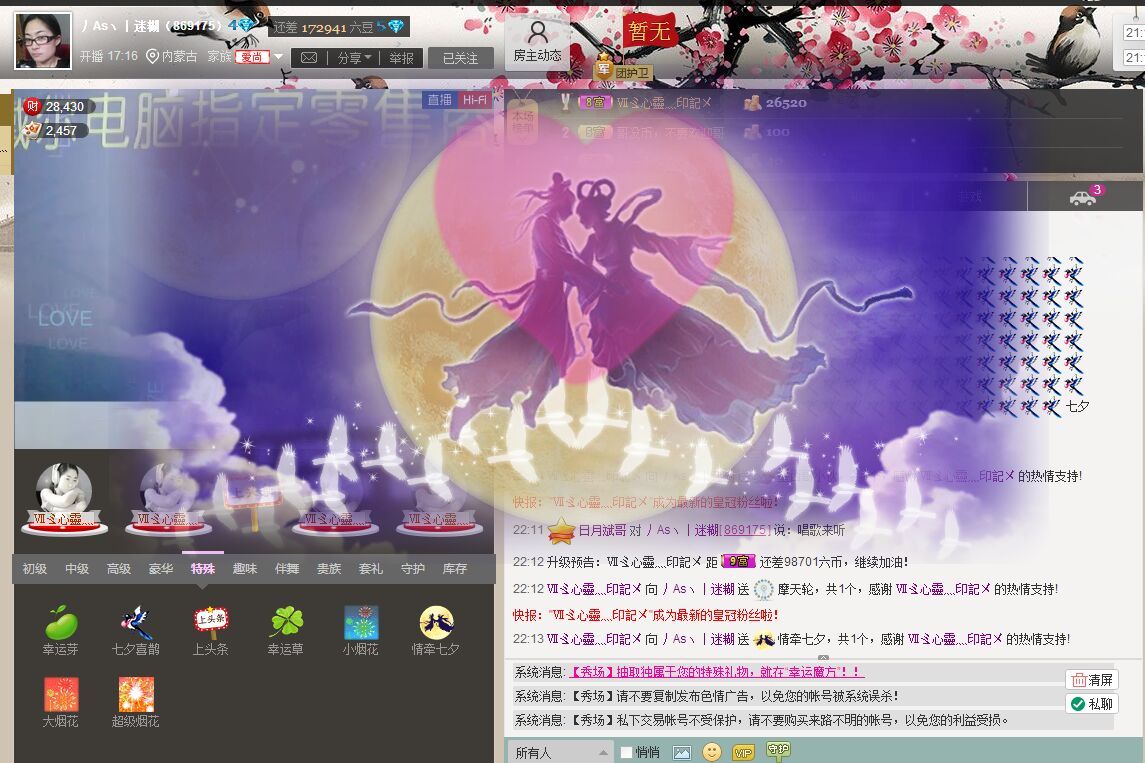The image size is (1145, 763).
Task: Select the 幸运草 four-leaf clover gift
Action: [286, 623]
